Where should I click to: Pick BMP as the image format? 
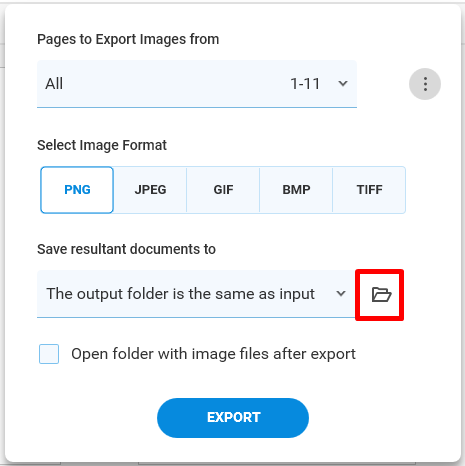[x=296, y=190]
